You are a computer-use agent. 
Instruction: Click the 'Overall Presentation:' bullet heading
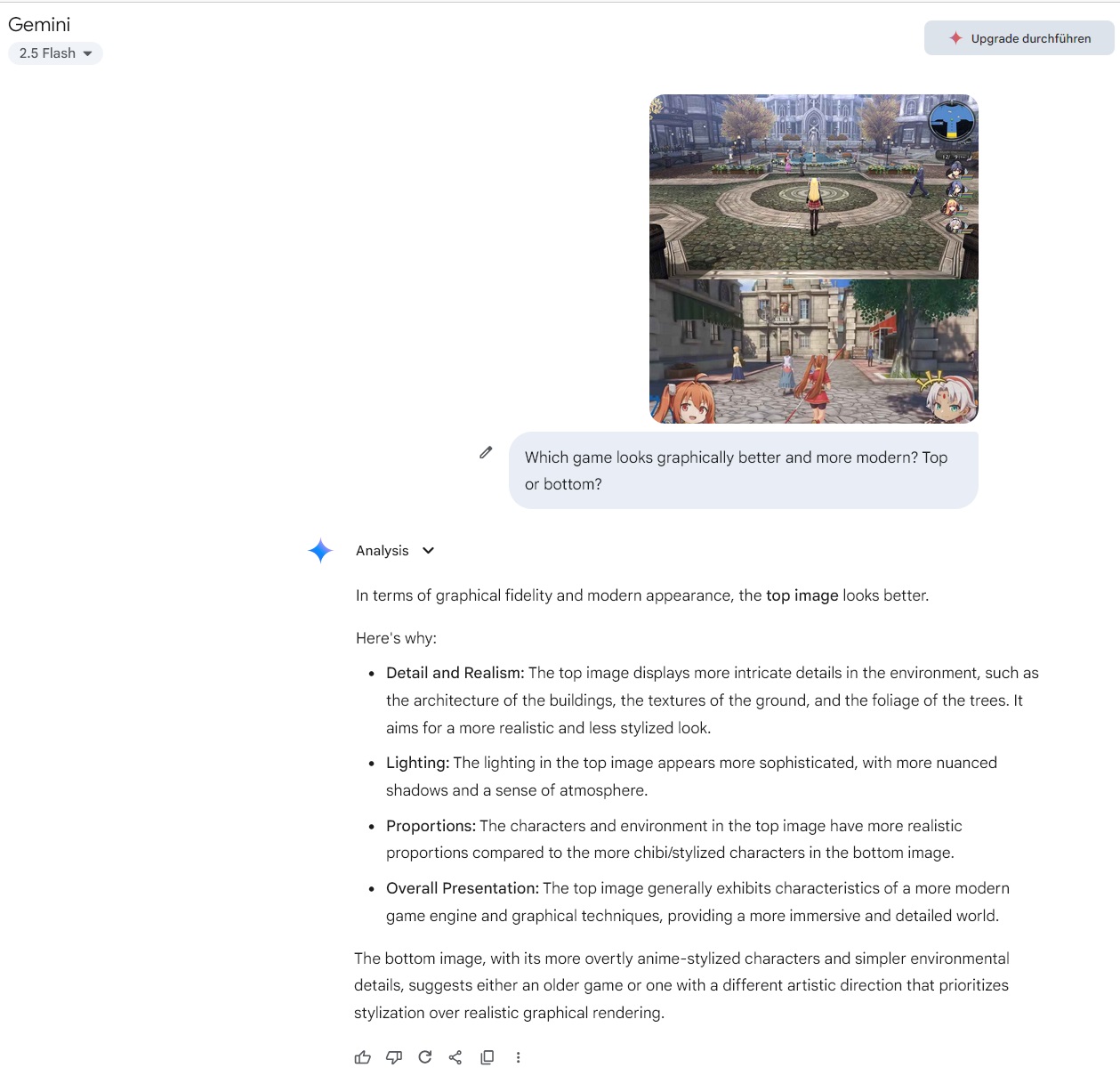tap(463, 888)
